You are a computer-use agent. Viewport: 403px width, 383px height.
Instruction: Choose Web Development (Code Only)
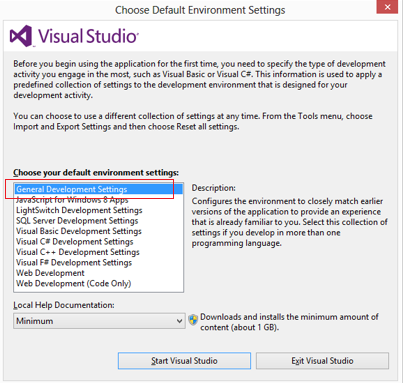99,284
